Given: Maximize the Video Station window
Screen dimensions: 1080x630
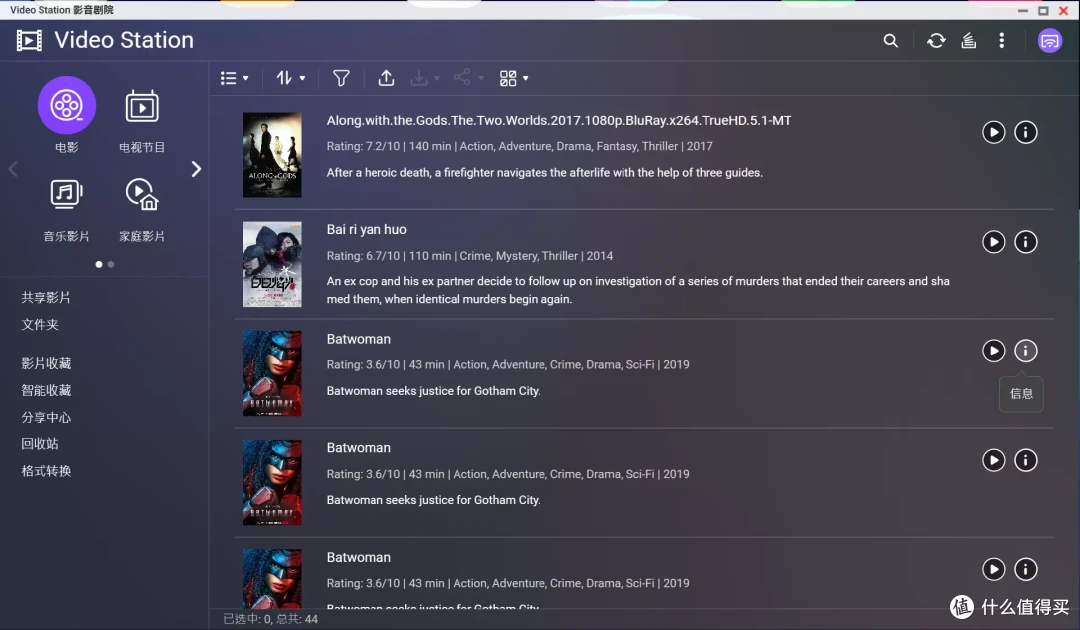Looking at the screenshot, I should [1043, 10].
